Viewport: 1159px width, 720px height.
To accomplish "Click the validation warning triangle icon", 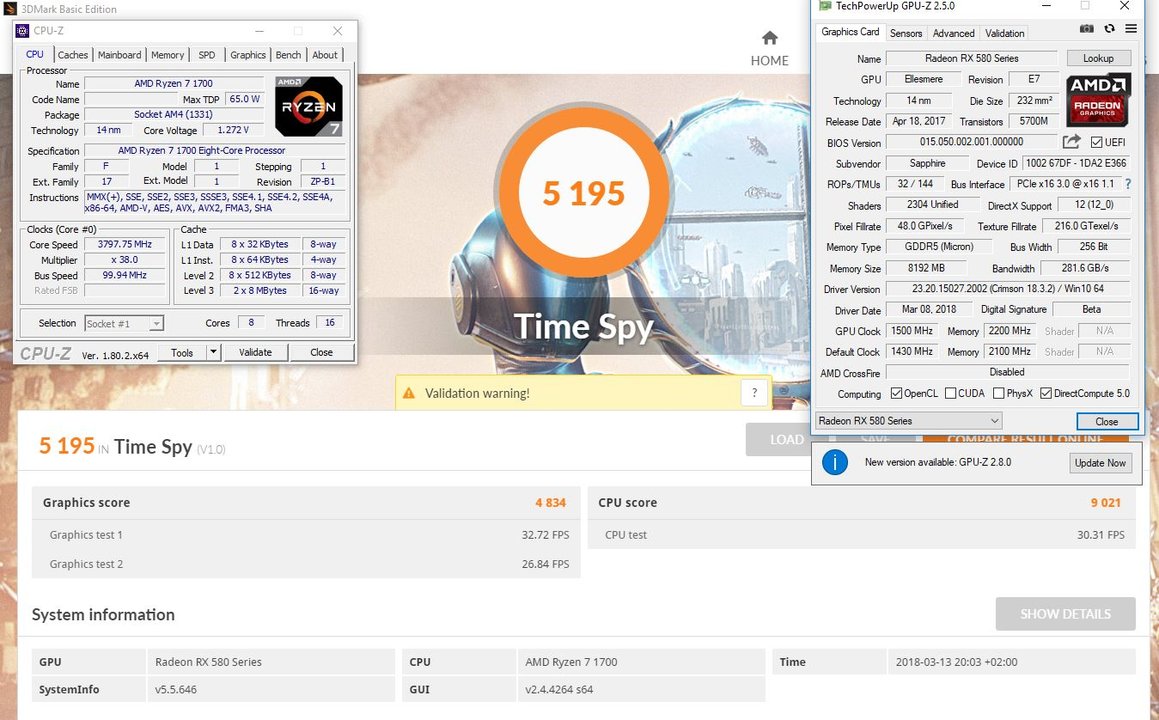I will coord(409,393).
